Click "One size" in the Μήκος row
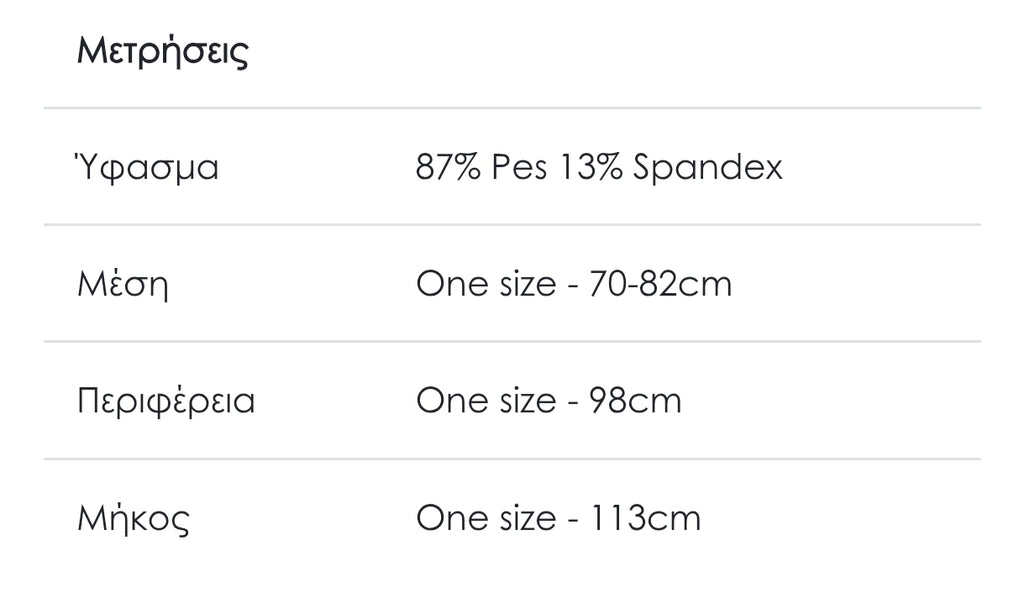The height and width of the screenshot is (603, 1024). (485, 519)
